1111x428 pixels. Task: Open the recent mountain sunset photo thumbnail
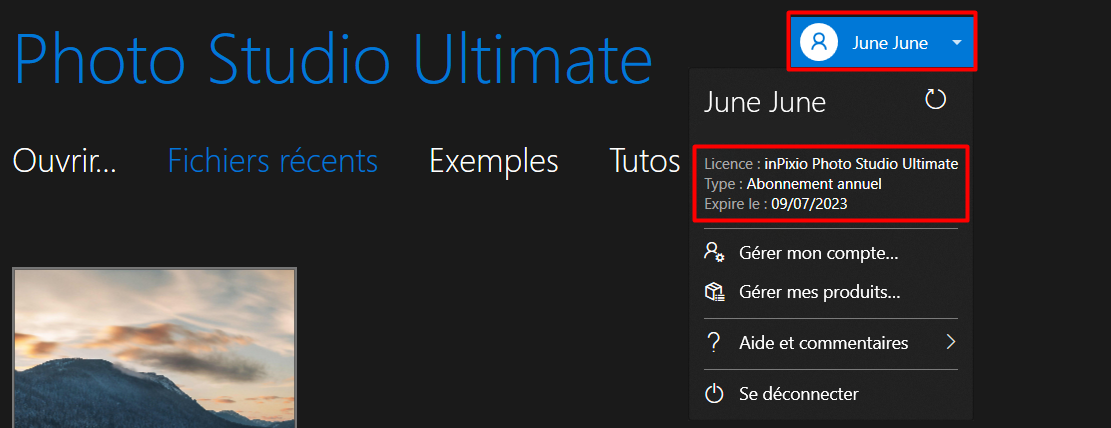pyautogui.click(x=154, y=348)
